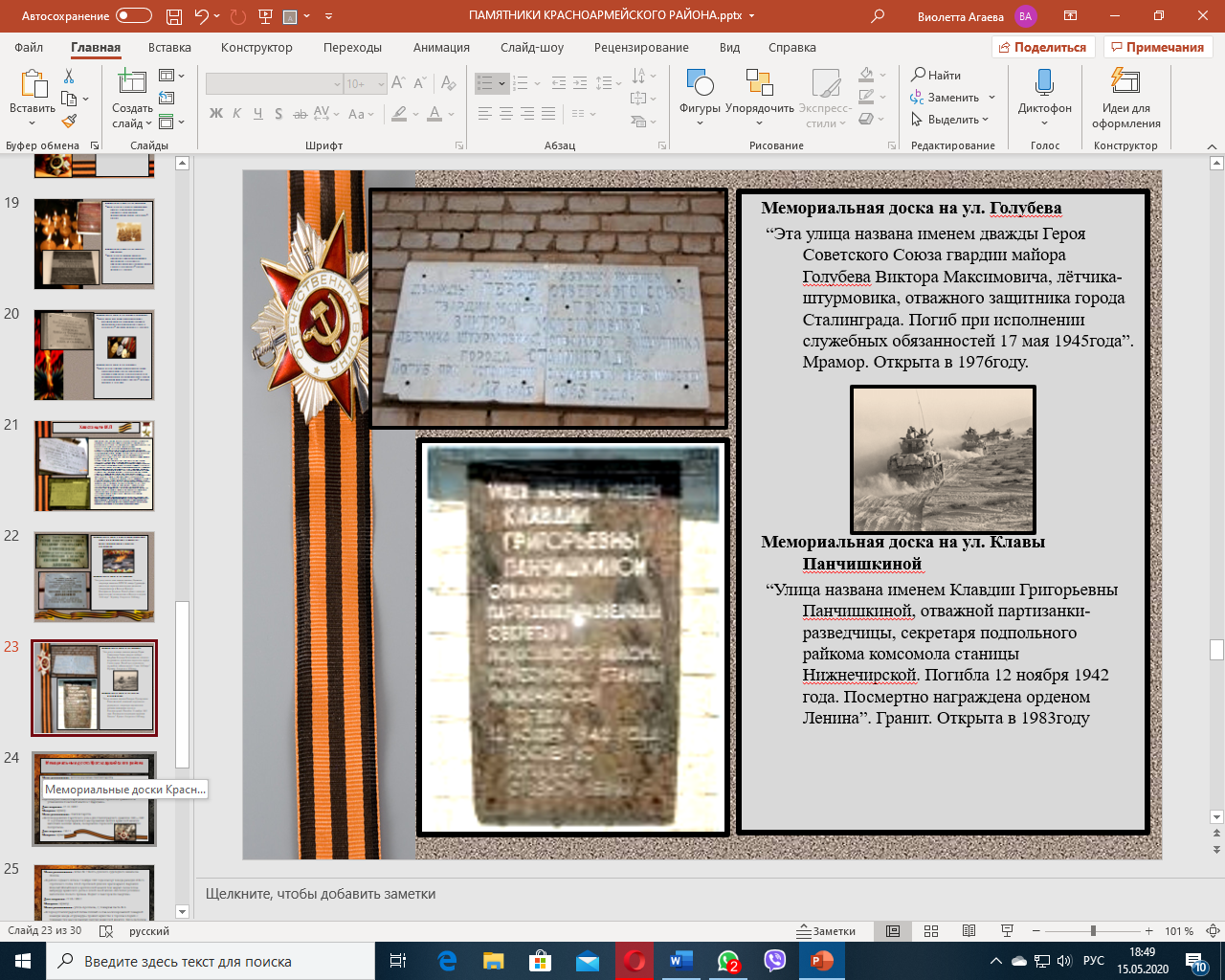
Task: Toggle Notes (Заметки) pane in status bar
Action: [x=827, y=931]
